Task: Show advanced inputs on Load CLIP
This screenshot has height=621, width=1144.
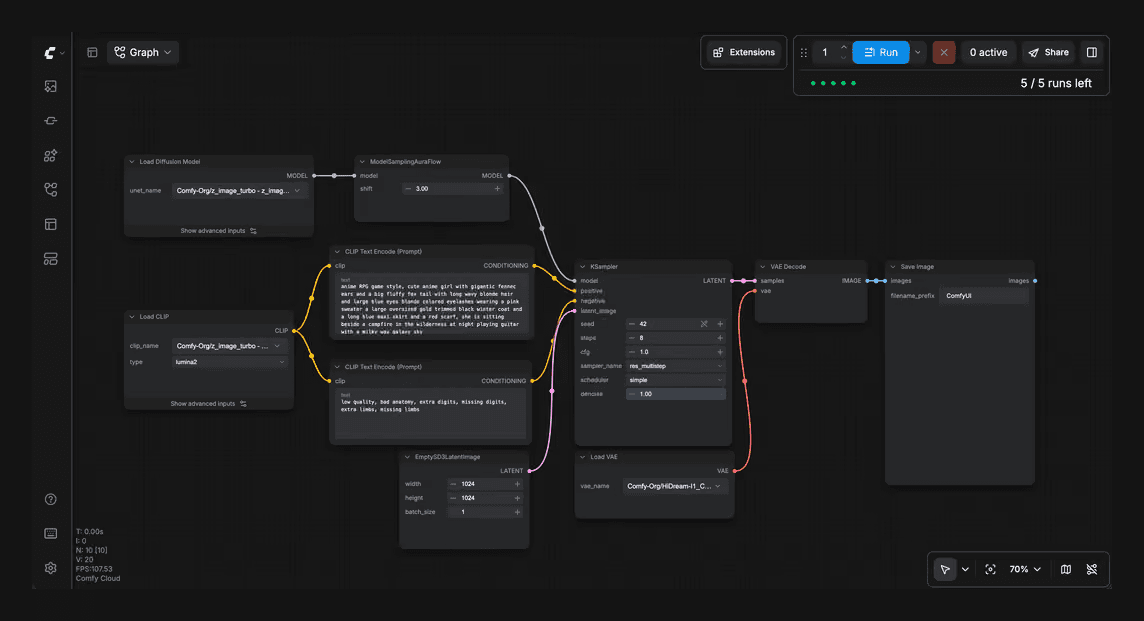Action: (208, 404)
